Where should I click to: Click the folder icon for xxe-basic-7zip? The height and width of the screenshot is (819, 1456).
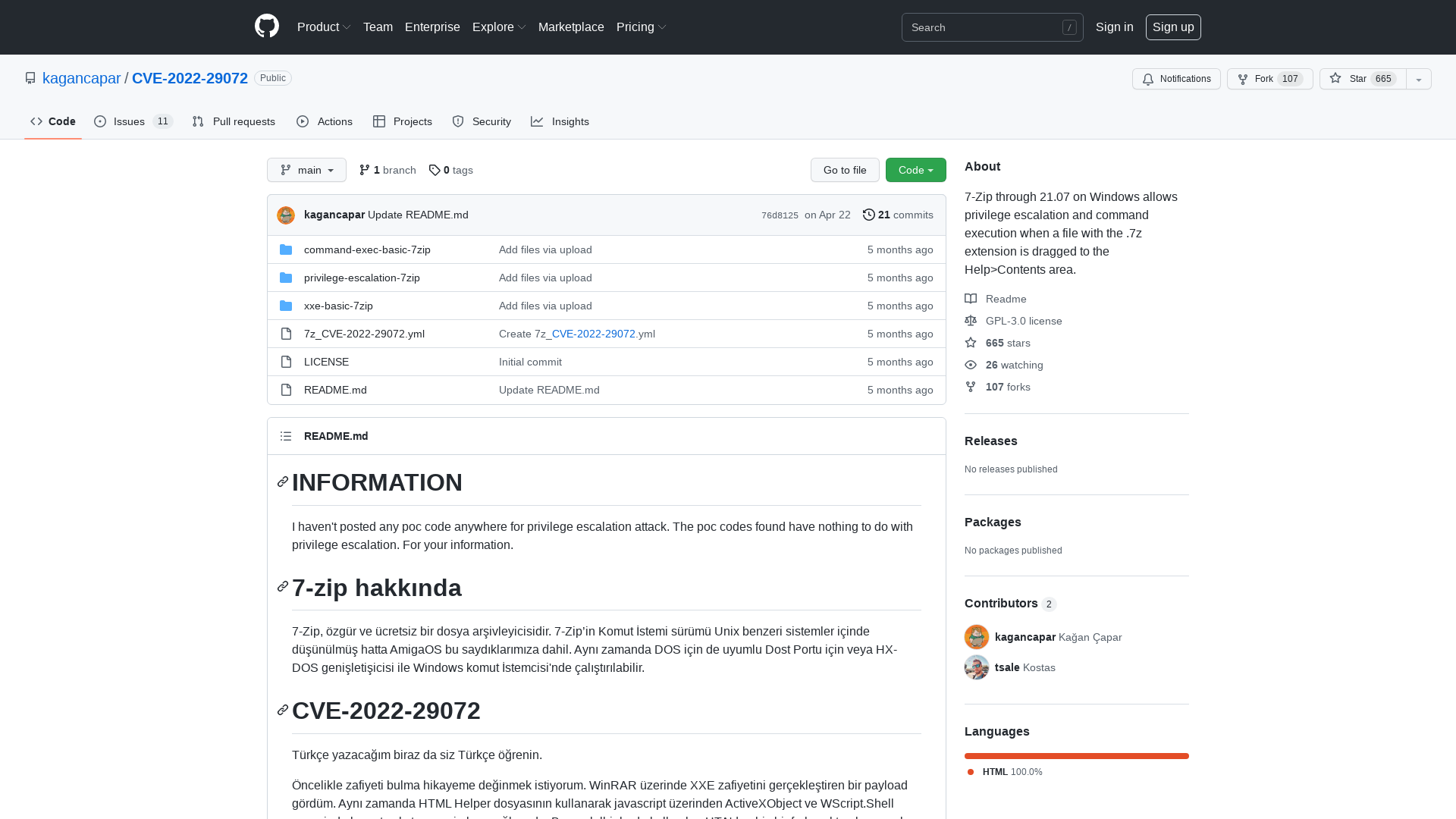pos(286,306)
